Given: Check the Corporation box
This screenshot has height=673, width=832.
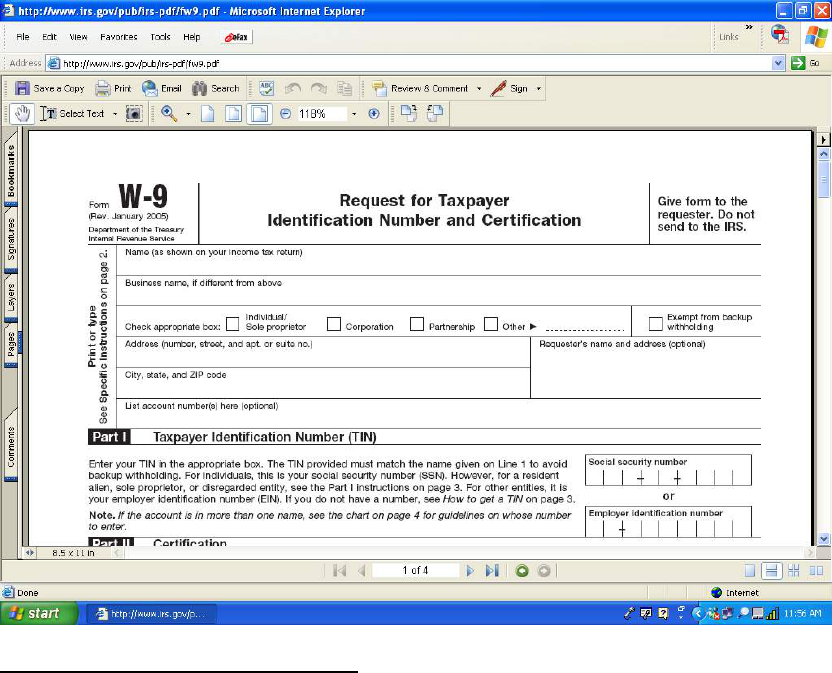Looking at the screenshot, I should [334, 324].
